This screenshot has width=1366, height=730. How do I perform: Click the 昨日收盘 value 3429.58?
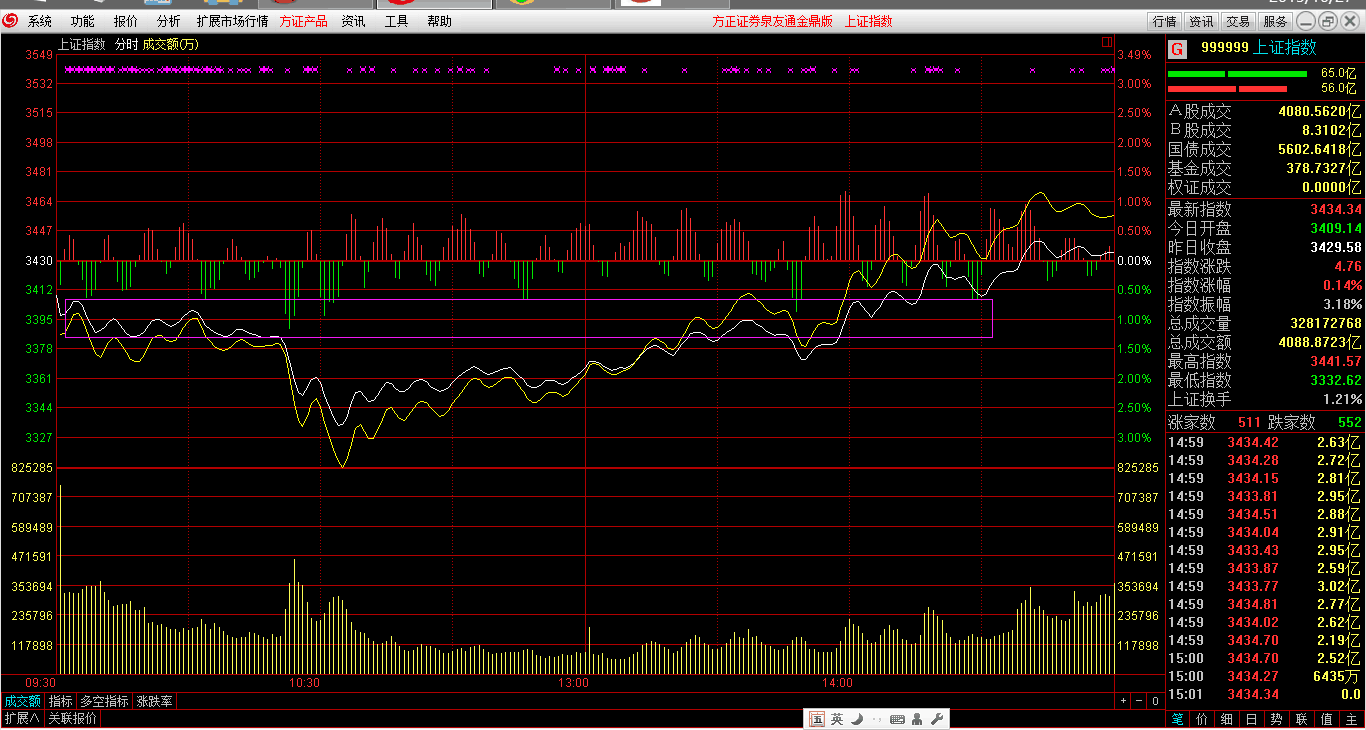[x=1336, y=247]
